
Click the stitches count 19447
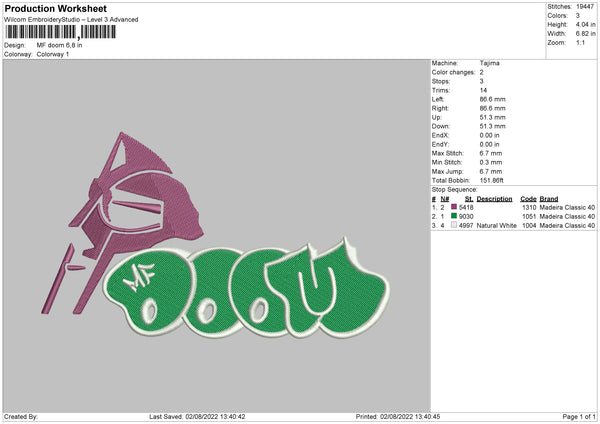(585, 7)
